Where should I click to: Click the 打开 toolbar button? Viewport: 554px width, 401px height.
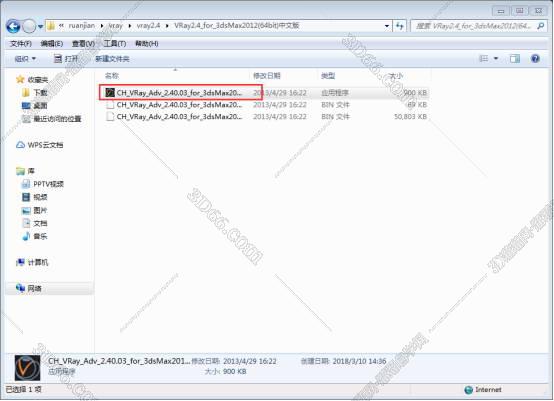66,59
